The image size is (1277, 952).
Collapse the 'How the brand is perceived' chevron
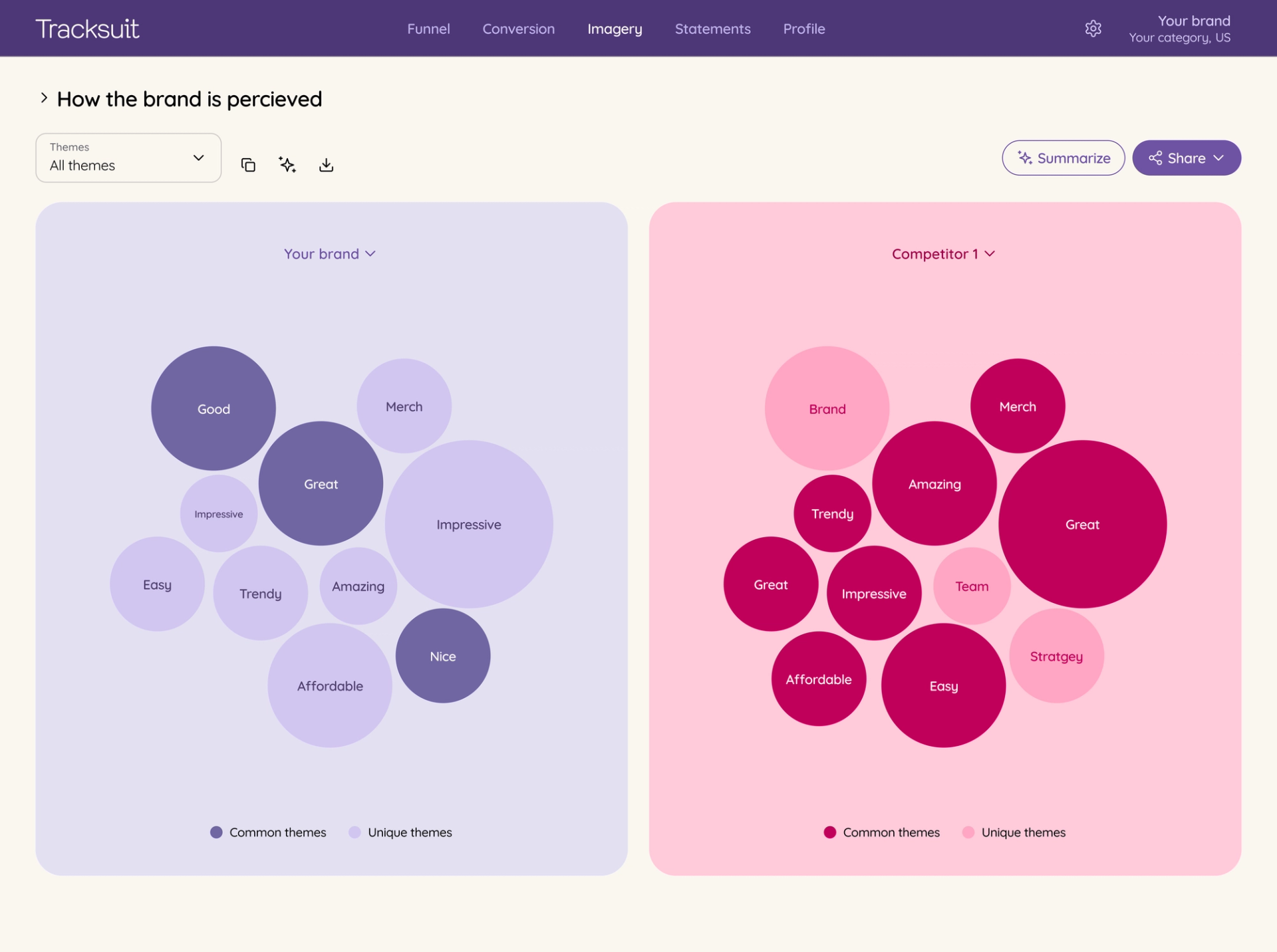pyautogui.click(x=44, y=98)
